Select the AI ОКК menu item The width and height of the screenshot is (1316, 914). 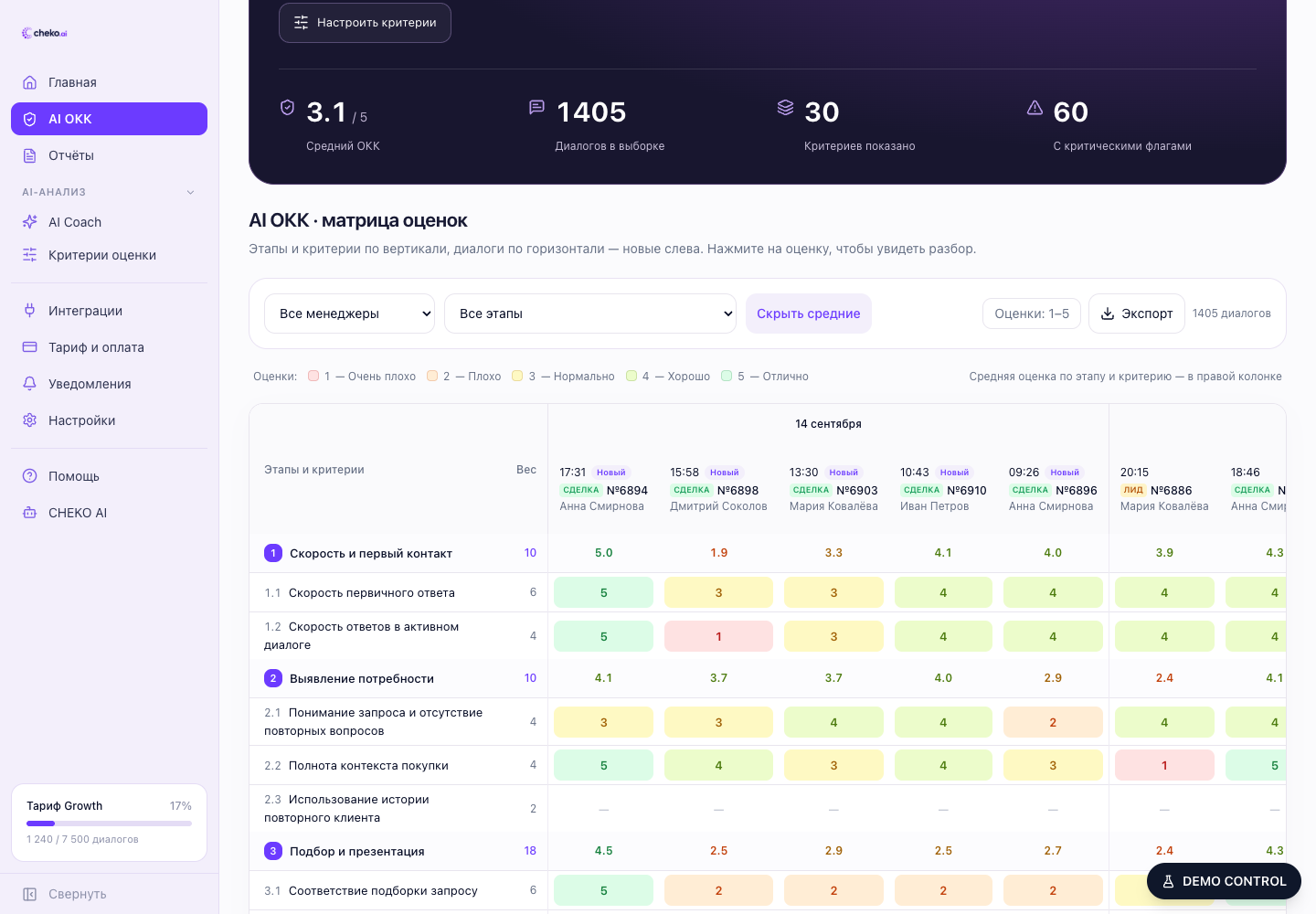click(109, 119)
